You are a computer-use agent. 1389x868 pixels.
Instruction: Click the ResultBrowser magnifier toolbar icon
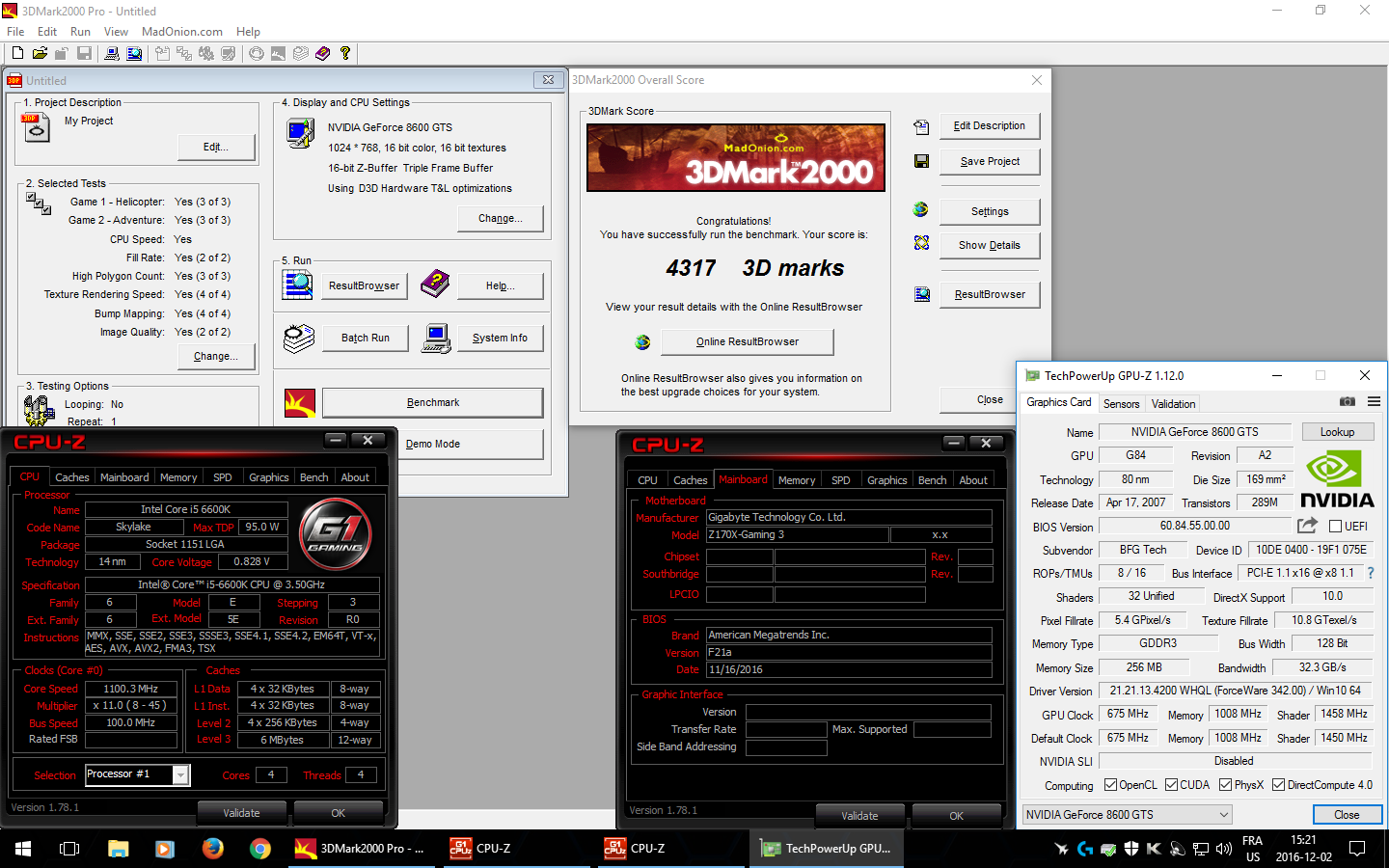(x=134, y=53)
